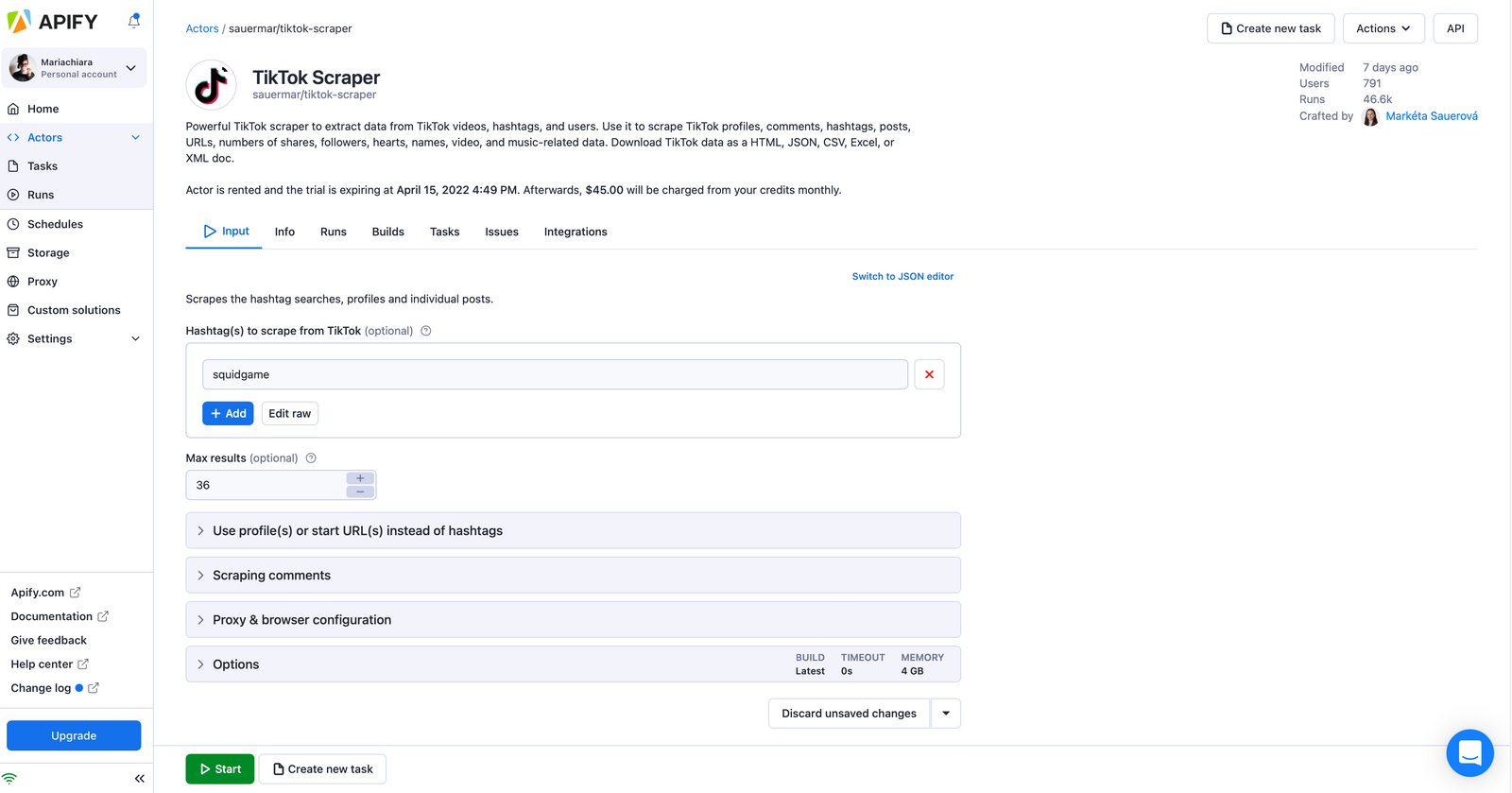Collapse the sidebar with the double-chevron
Viewport: 1512px width, 793px height.
click(x=139, y=778)
